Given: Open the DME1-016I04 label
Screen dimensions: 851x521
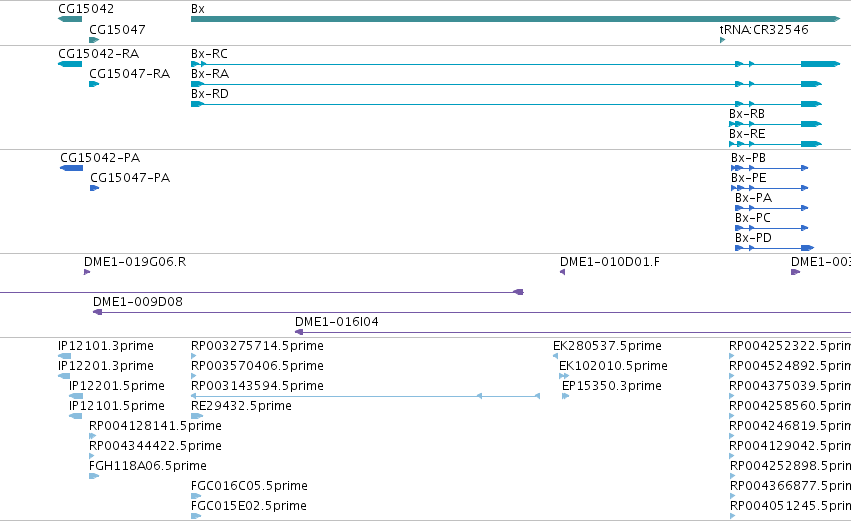Looking at the screenshot, I should (x=336, y=322).
